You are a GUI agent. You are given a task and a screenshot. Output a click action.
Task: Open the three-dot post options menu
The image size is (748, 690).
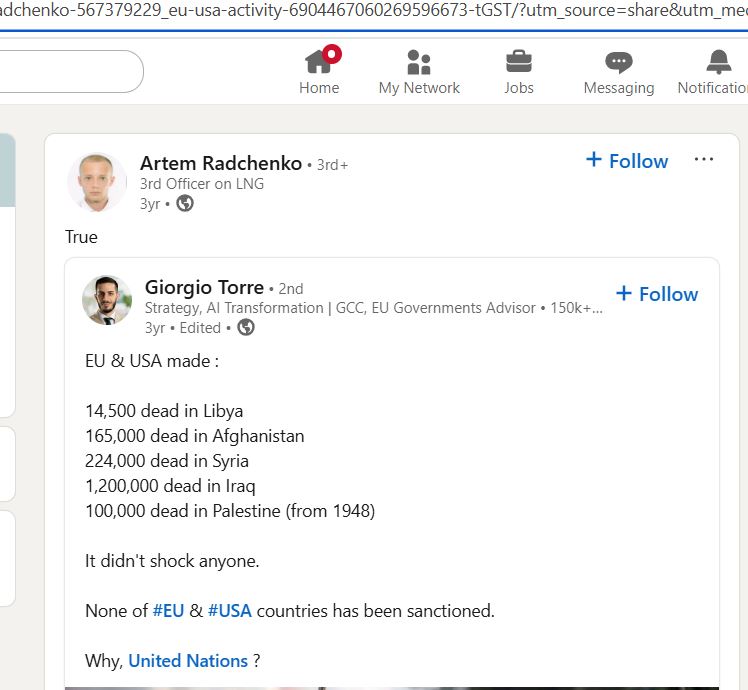[x=704, y=159]
